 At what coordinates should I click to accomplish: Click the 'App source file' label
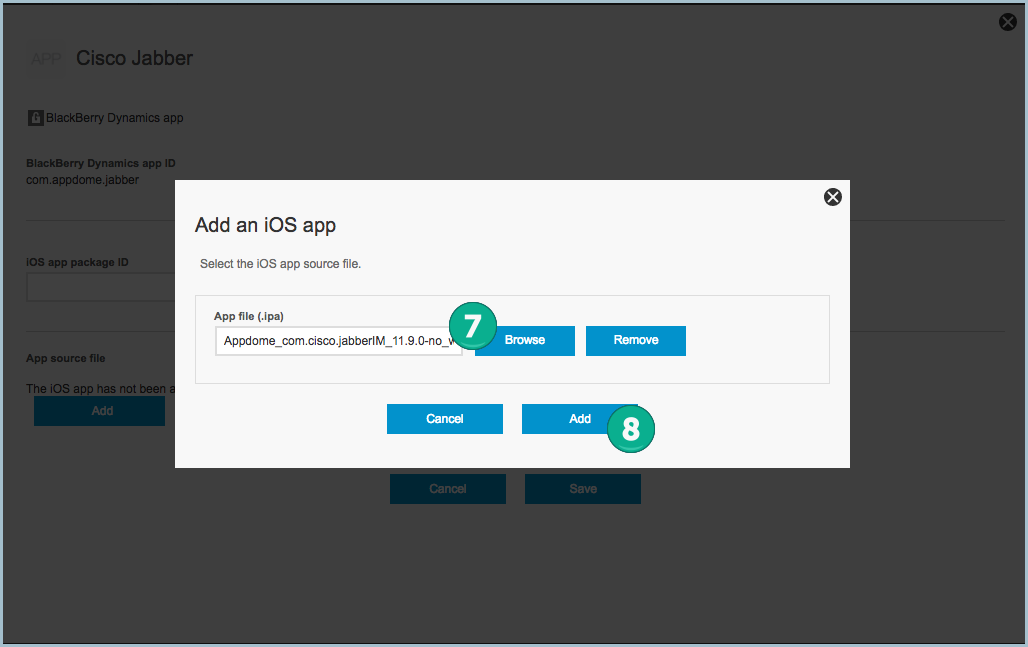tap(66, 359)
